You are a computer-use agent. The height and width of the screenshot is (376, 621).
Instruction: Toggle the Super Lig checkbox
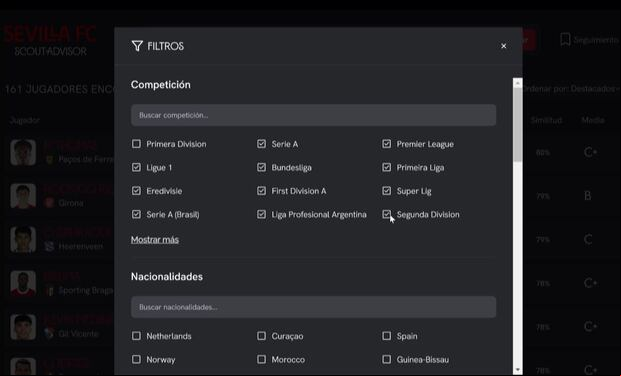tap(387, 191)
